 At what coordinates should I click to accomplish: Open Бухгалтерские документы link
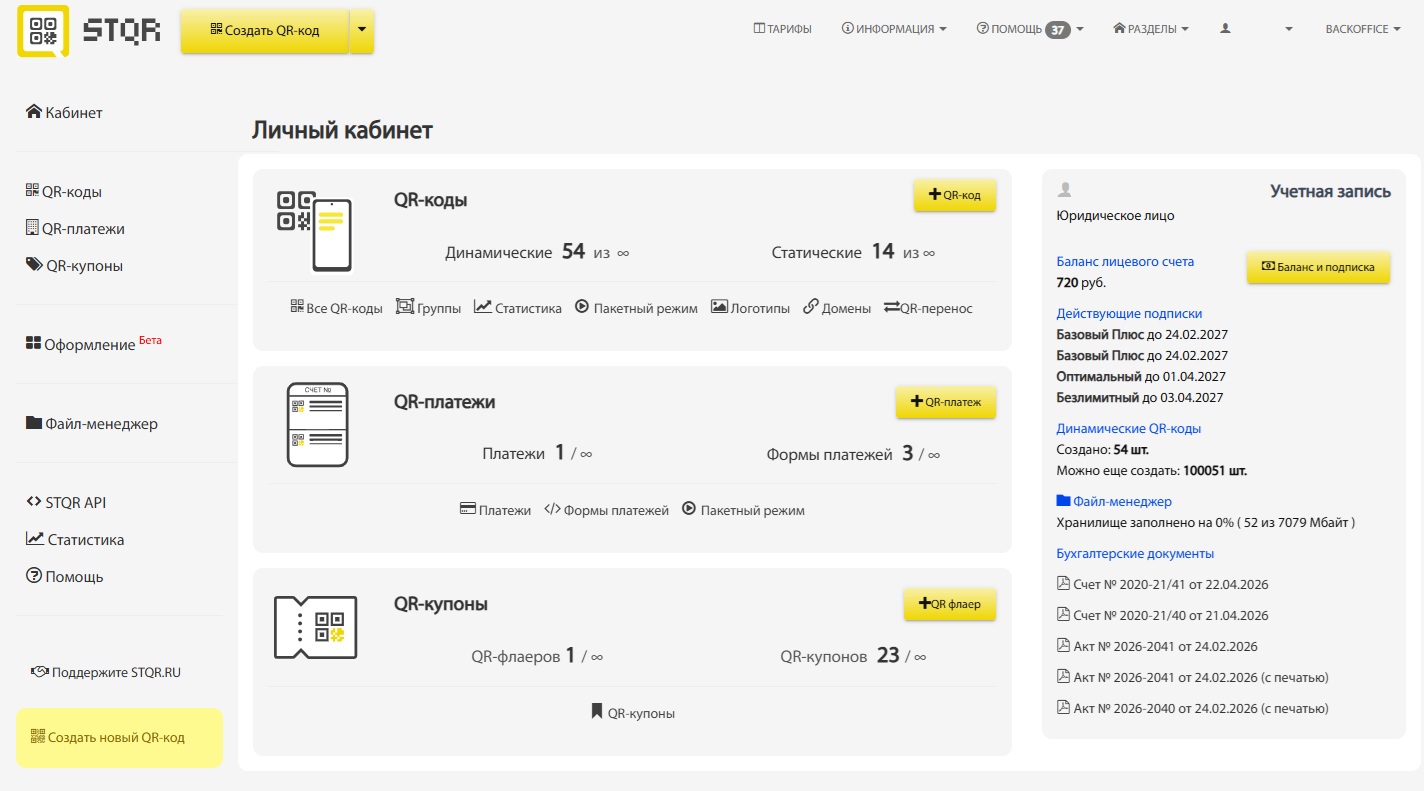(x=1135, y=553)
